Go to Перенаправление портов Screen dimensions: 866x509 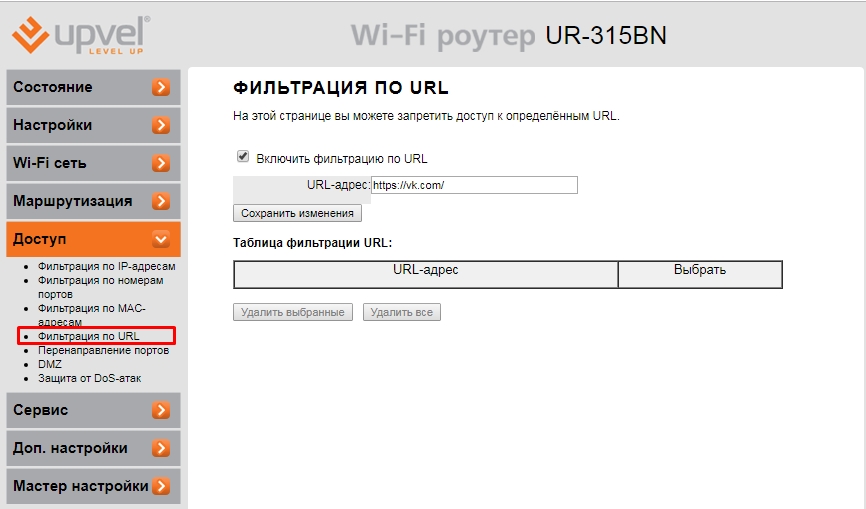[x=103, y=351]
